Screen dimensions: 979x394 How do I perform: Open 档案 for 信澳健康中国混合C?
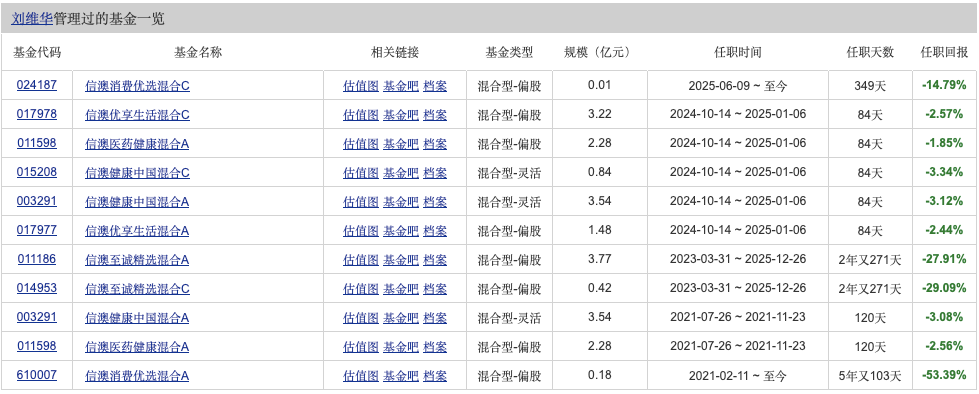[435, 173]
